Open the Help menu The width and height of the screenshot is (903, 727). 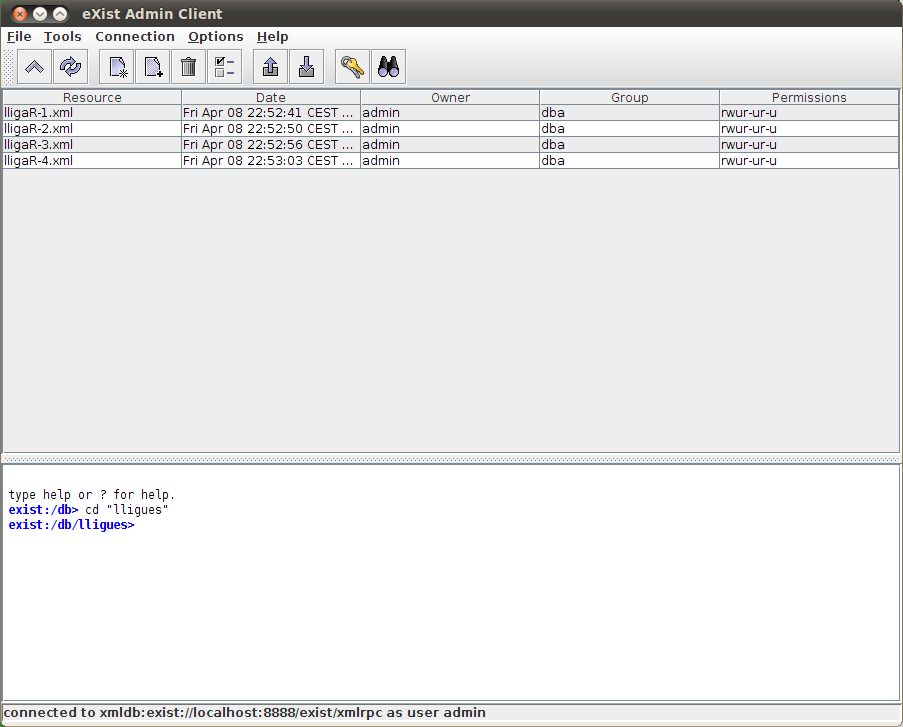point(272,37)
